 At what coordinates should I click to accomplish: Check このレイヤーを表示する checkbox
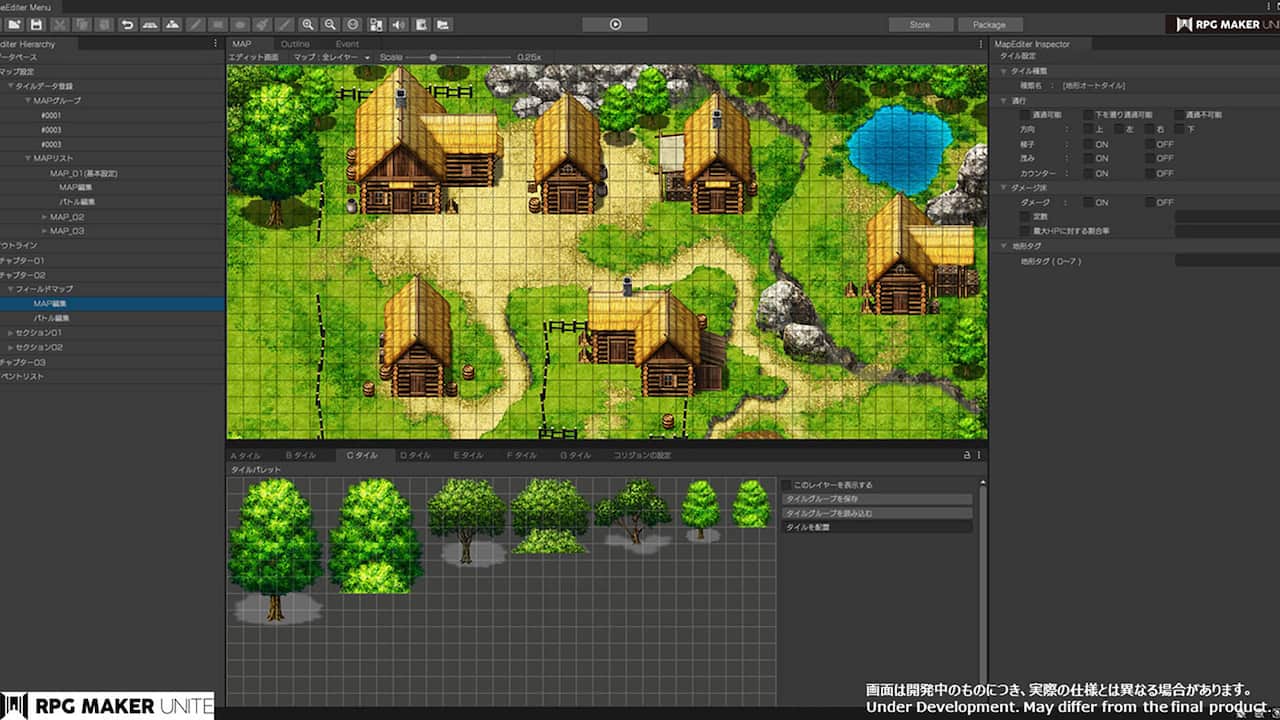(786, 484)
